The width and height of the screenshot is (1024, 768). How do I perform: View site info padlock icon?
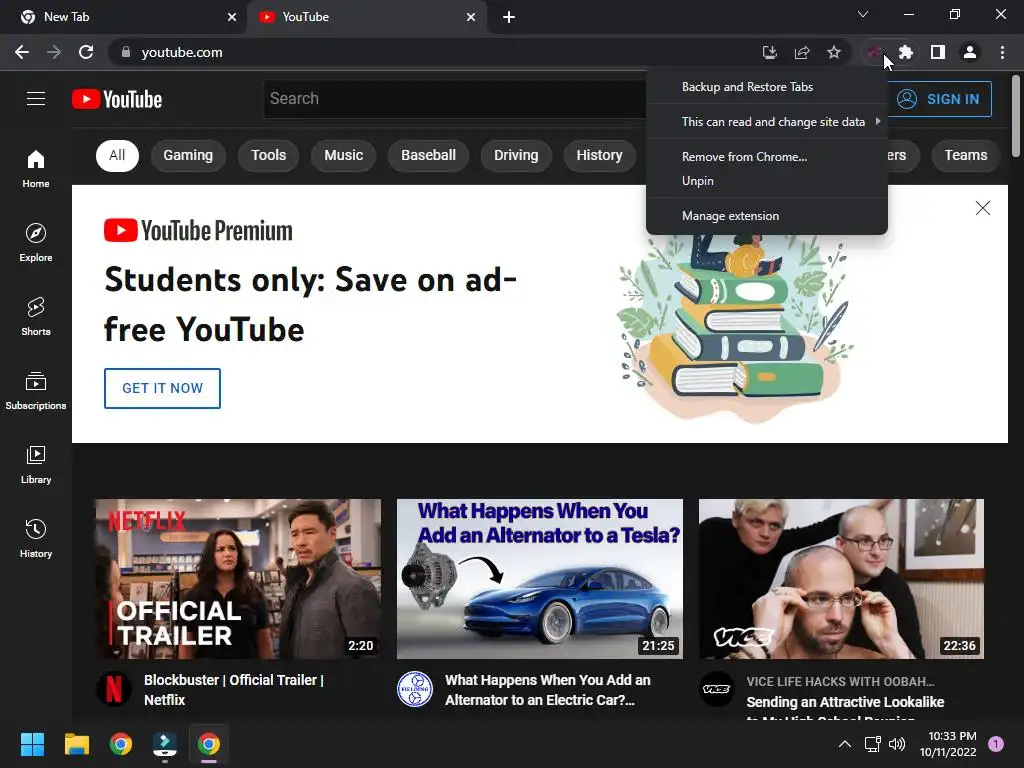coord(126,52)
